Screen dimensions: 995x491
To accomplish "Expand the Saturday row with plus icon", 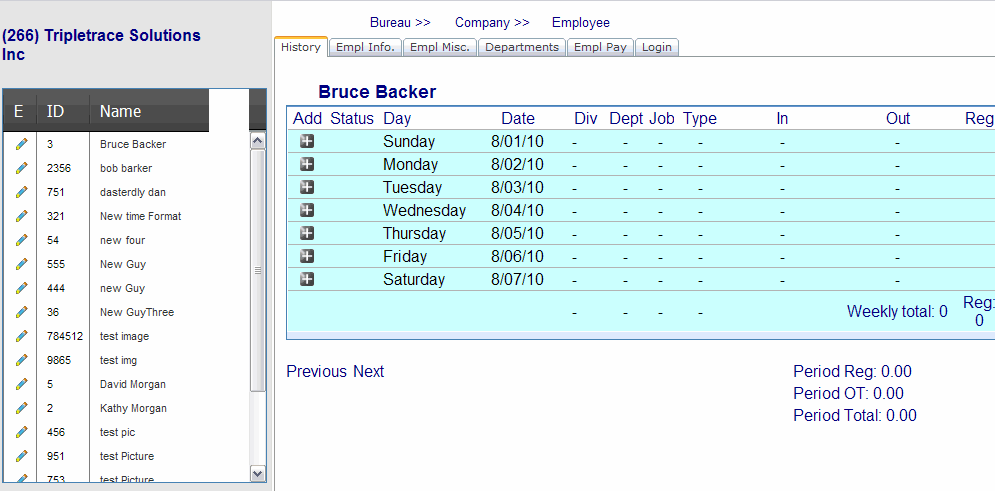I will 307,279.
